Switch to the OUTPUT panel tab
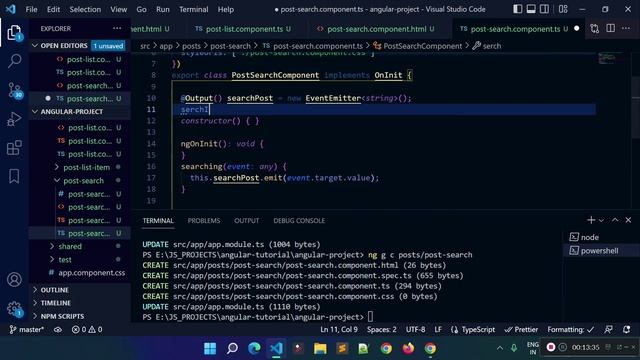 [247, 220]
